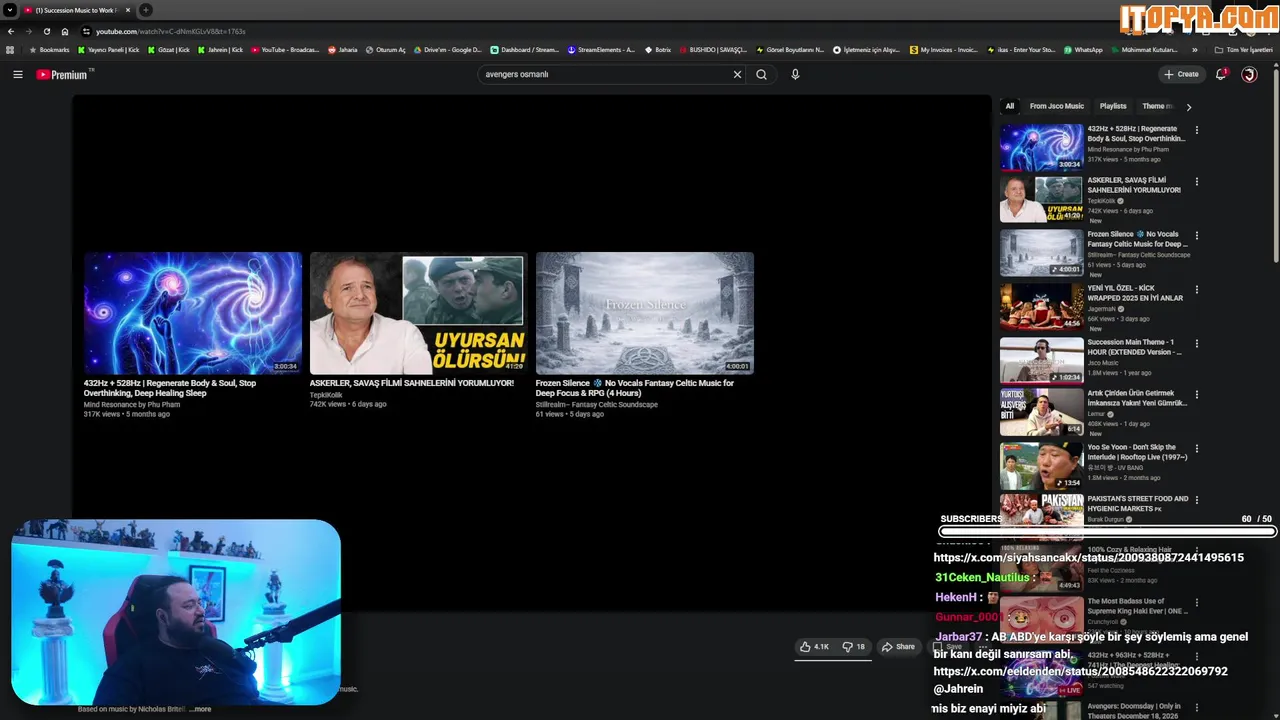Expand the description with ...more
Viewport: 1280px width, 720px height.
pos(200,709)
